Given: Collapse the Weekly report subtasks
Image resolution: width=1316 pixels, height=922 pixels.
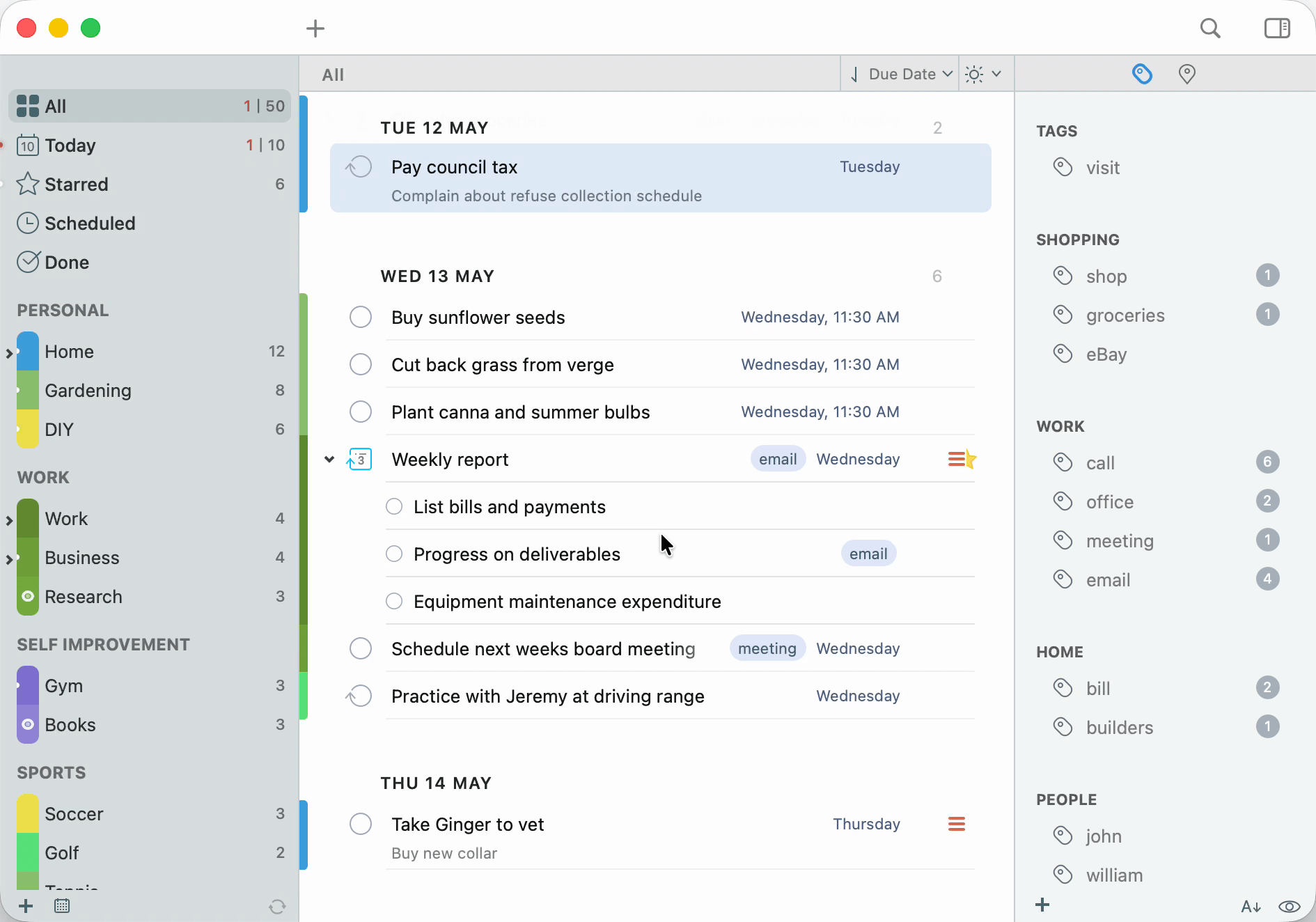Looking at the screenshot, I should 329,460.
